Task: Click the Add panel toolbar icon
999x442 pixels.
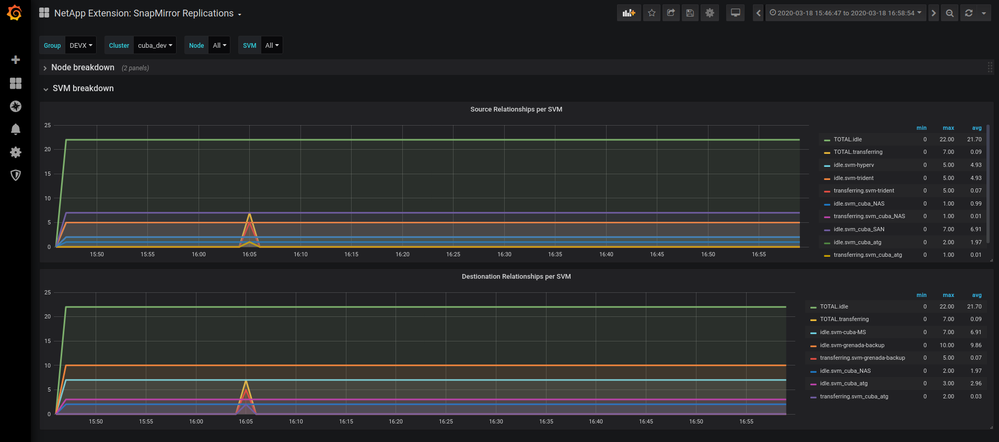Action: pos(629,13)
